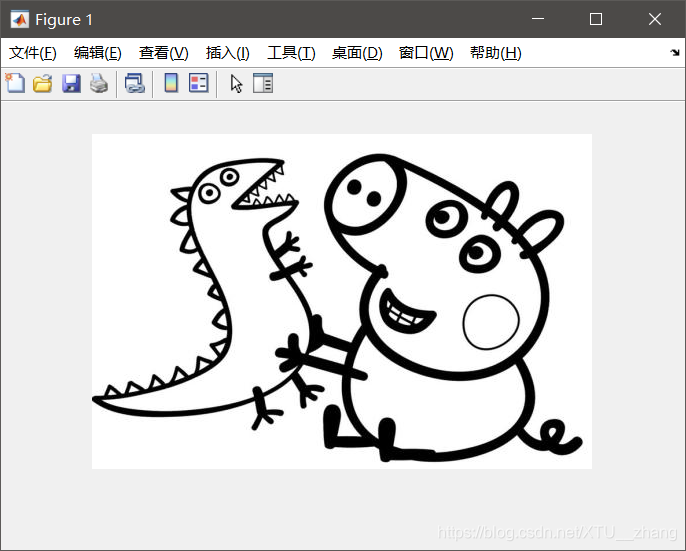This screenshot has height=551, width=686.
Task: Activate the Edit Plot arrow tool
Action: coord(236,84)
